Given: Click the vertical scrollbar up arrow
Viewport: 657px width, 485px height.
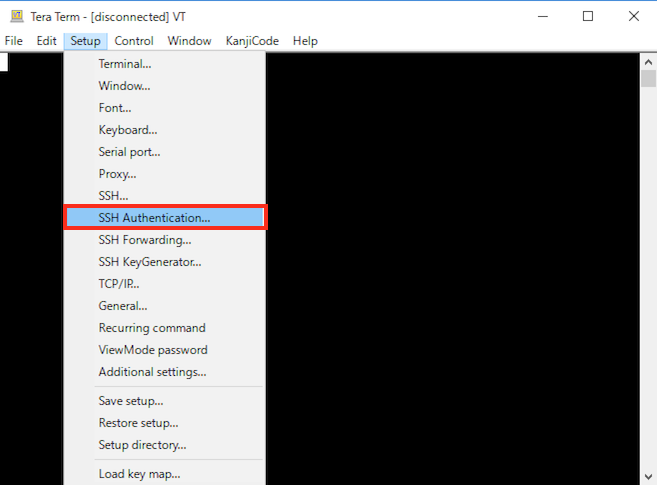Looking at the screenshot, I should (x=648, y=61).
